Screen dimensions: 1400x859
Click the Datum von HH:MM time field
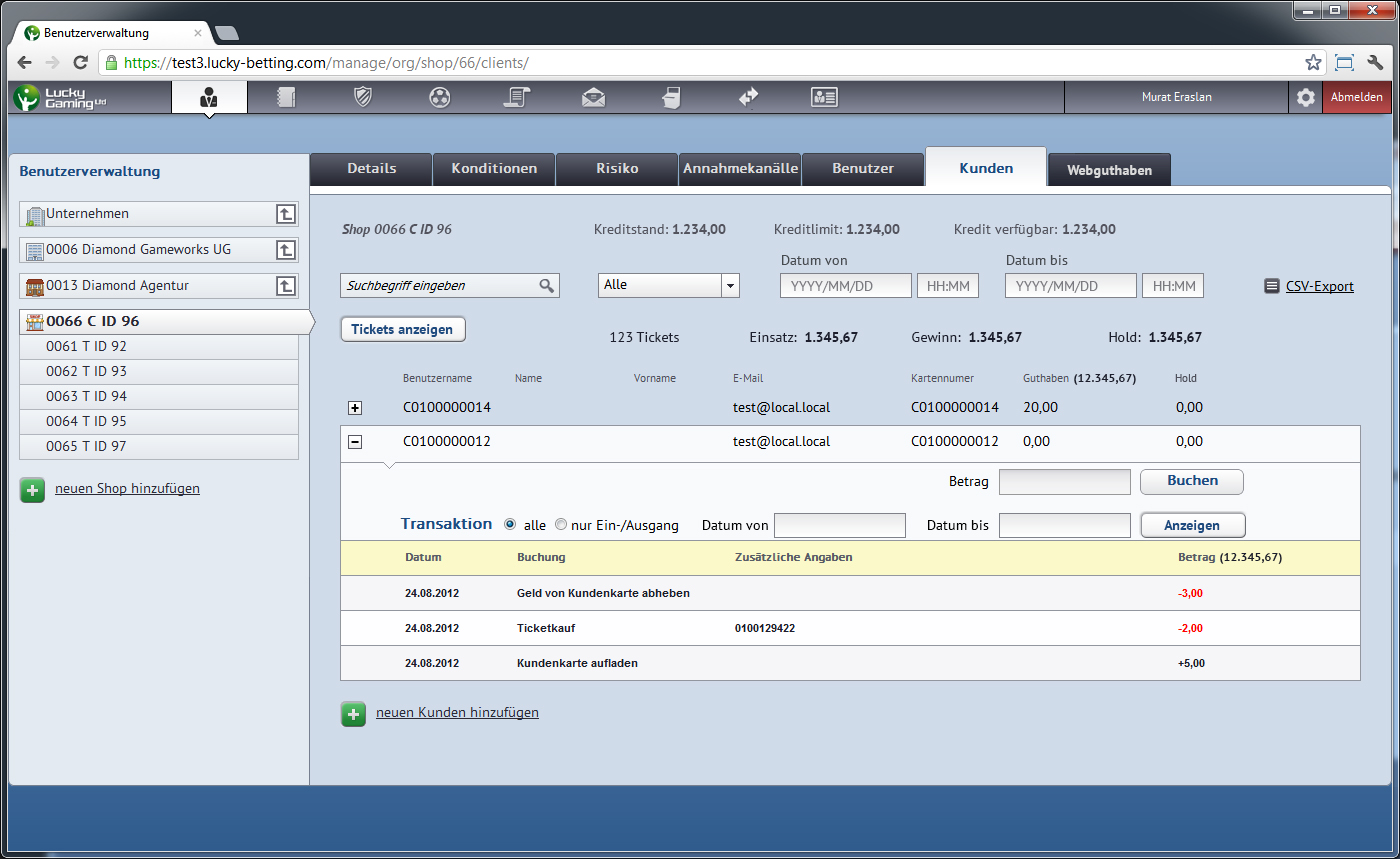948,286
